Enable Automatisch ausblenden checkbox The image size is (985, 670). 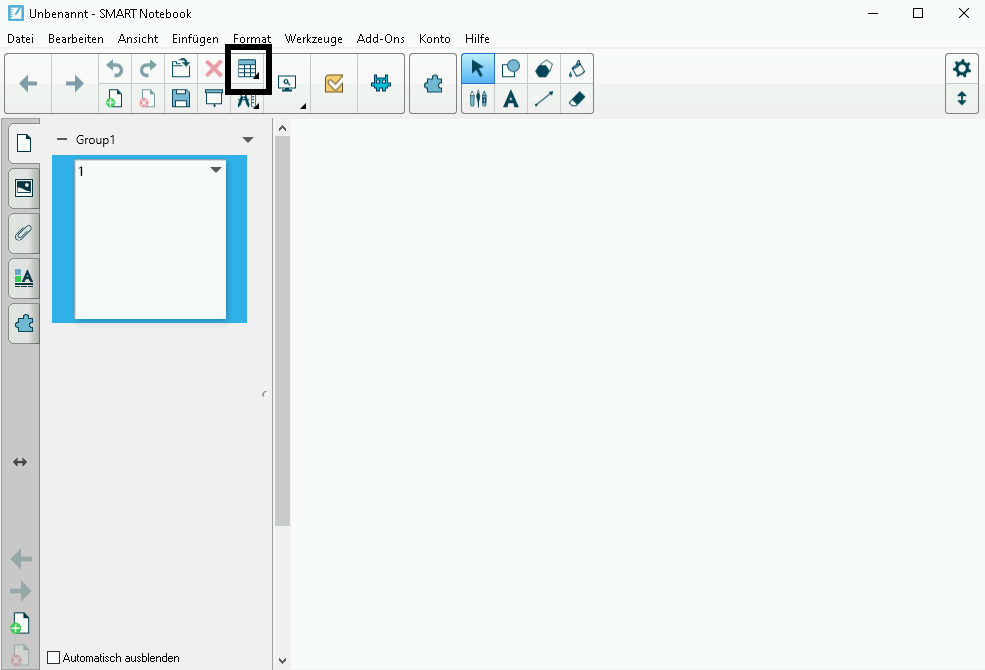click(54, 658)
